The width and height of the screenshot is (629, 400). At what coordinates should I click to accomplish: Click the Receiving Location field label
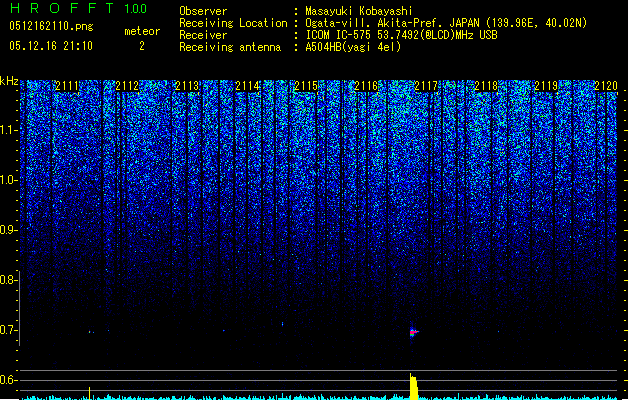click(233, 23)
